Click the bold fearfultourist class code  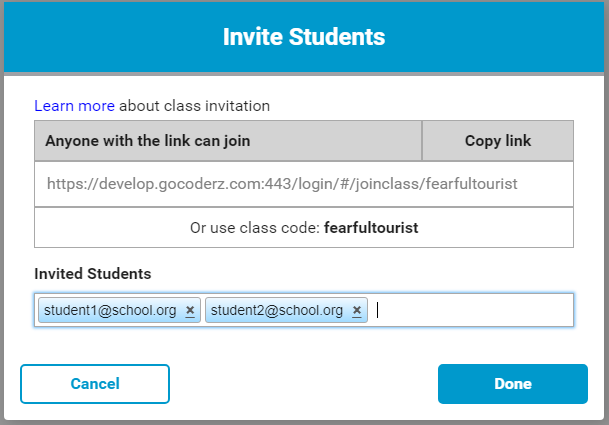371,228
